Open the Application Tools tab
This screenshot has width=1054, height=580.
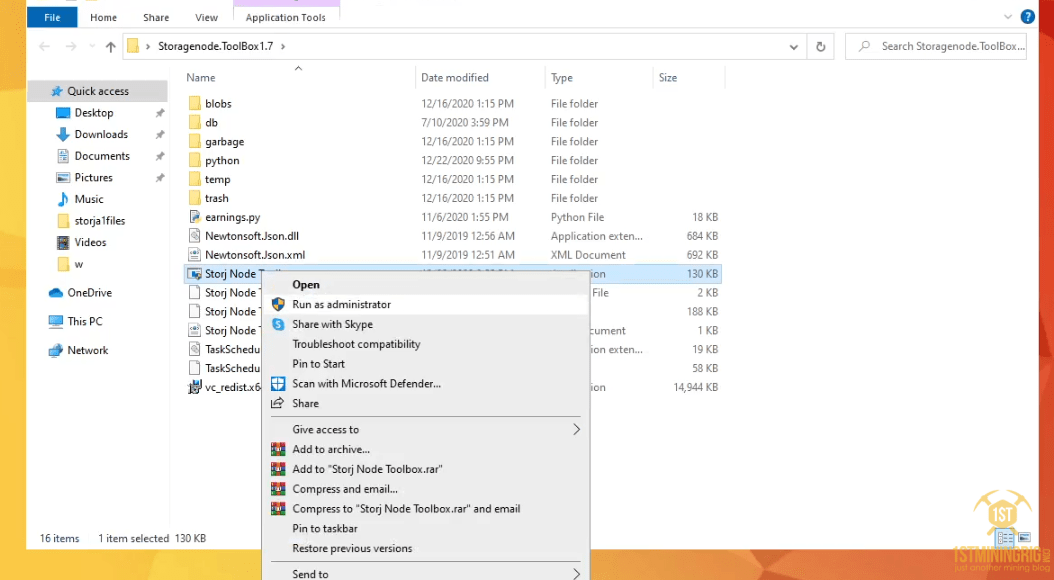coord(286,17)
